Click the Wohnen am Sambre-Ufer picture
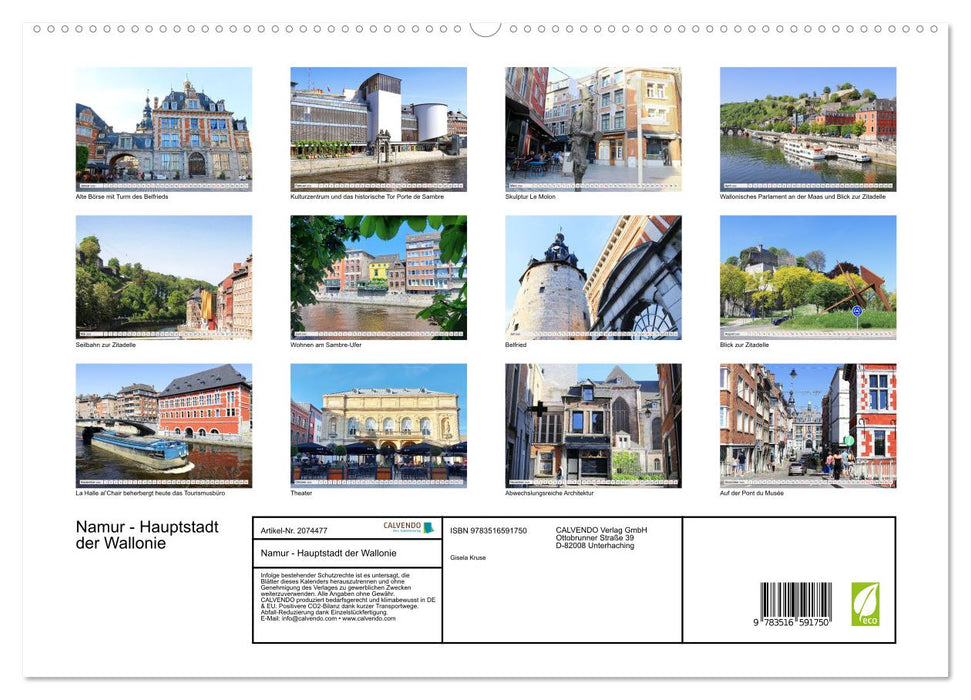Image resolution: width=971 pixels, height=700 pixels. [377, 278]
